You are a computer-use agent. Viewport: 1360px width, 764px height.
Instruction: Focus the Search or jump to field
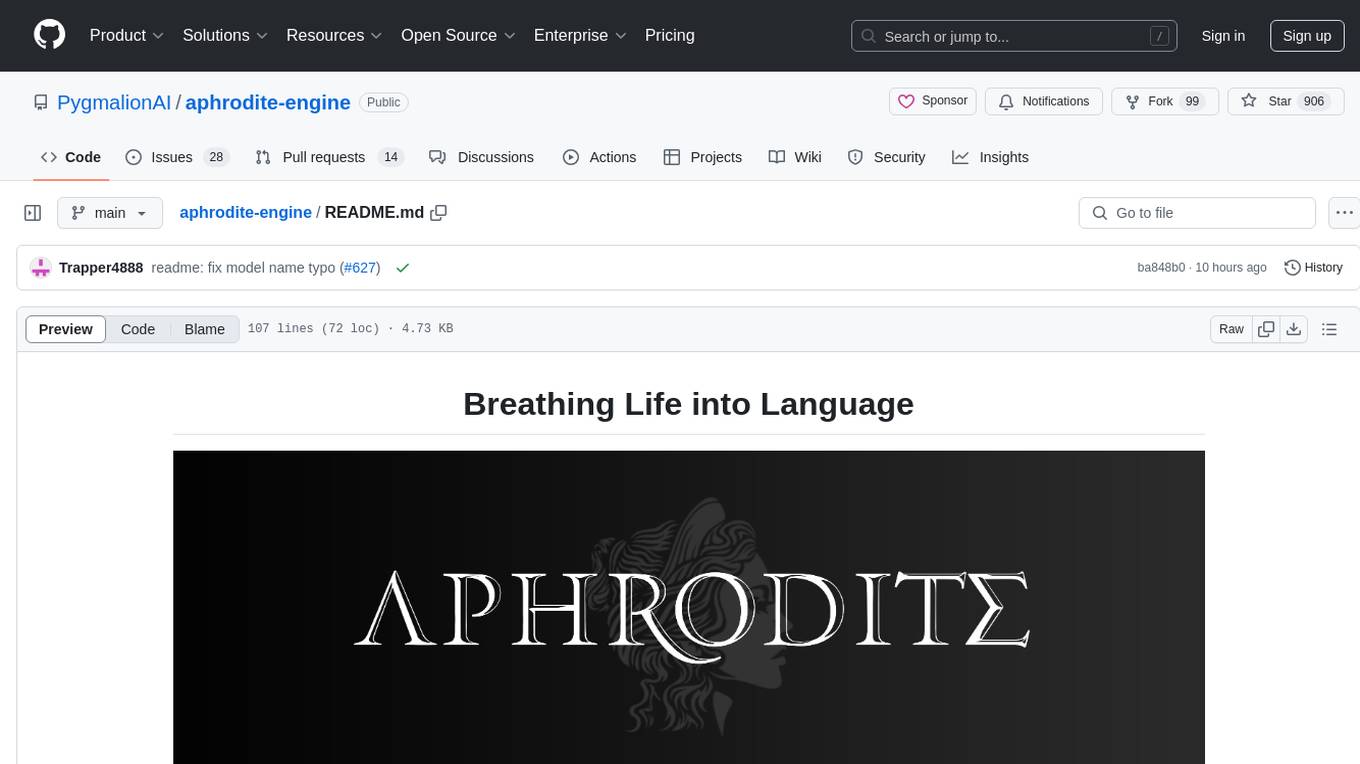coord(1014,36)
